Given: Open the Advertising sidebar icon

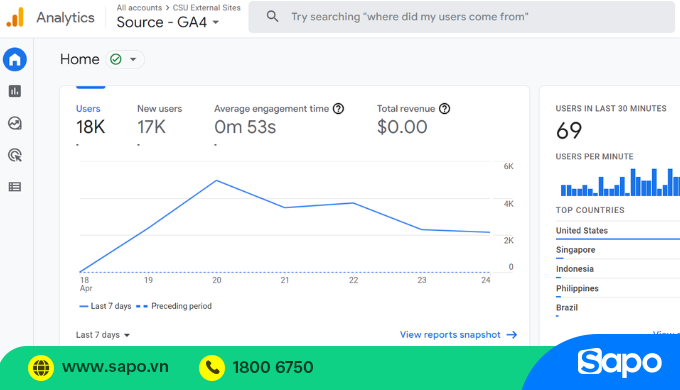Looking at the screenshot, I should click(x=15, y=155).
